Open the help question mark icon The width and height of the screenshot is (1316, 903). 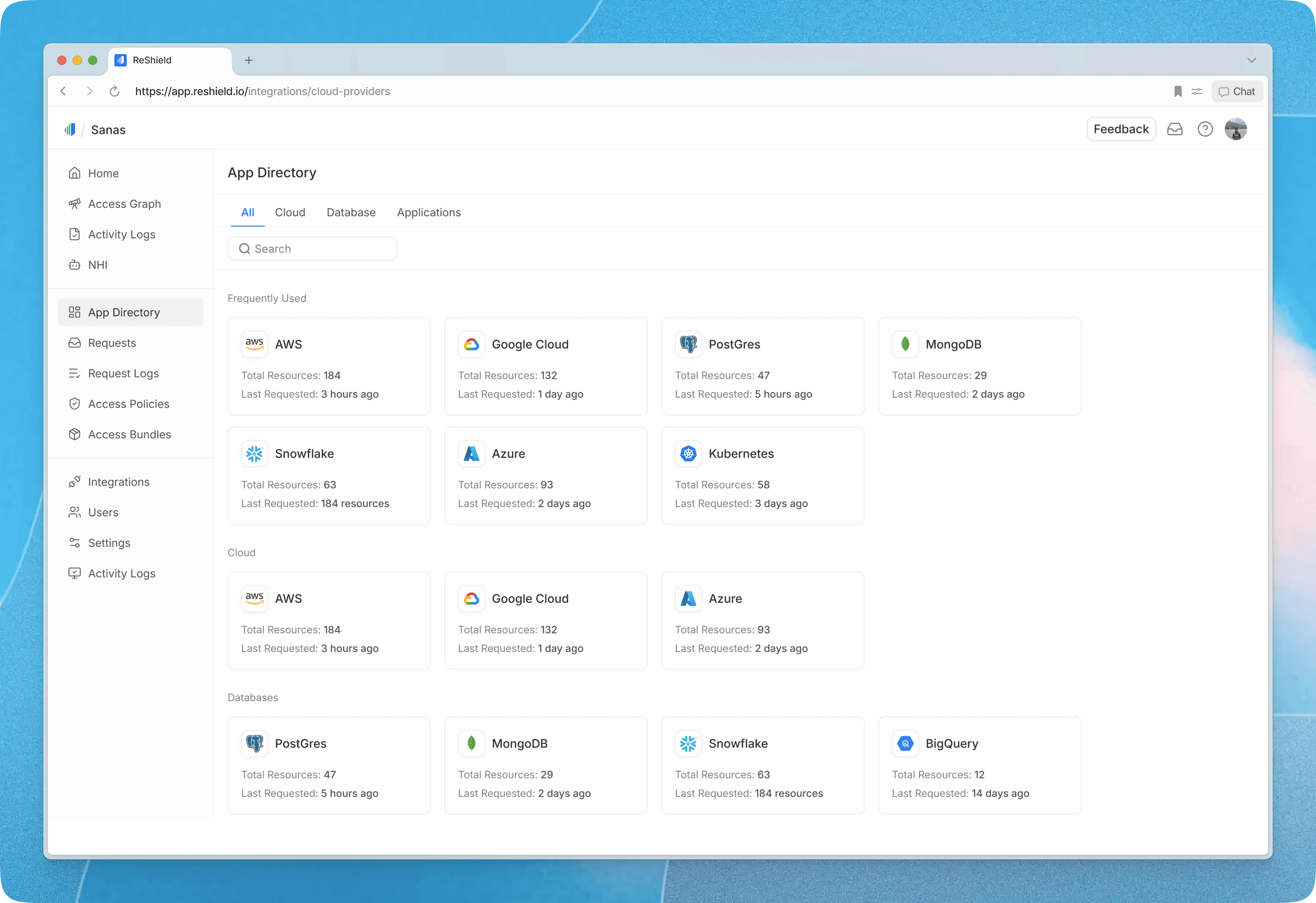pyautogui.click(x=1205, y=129)
